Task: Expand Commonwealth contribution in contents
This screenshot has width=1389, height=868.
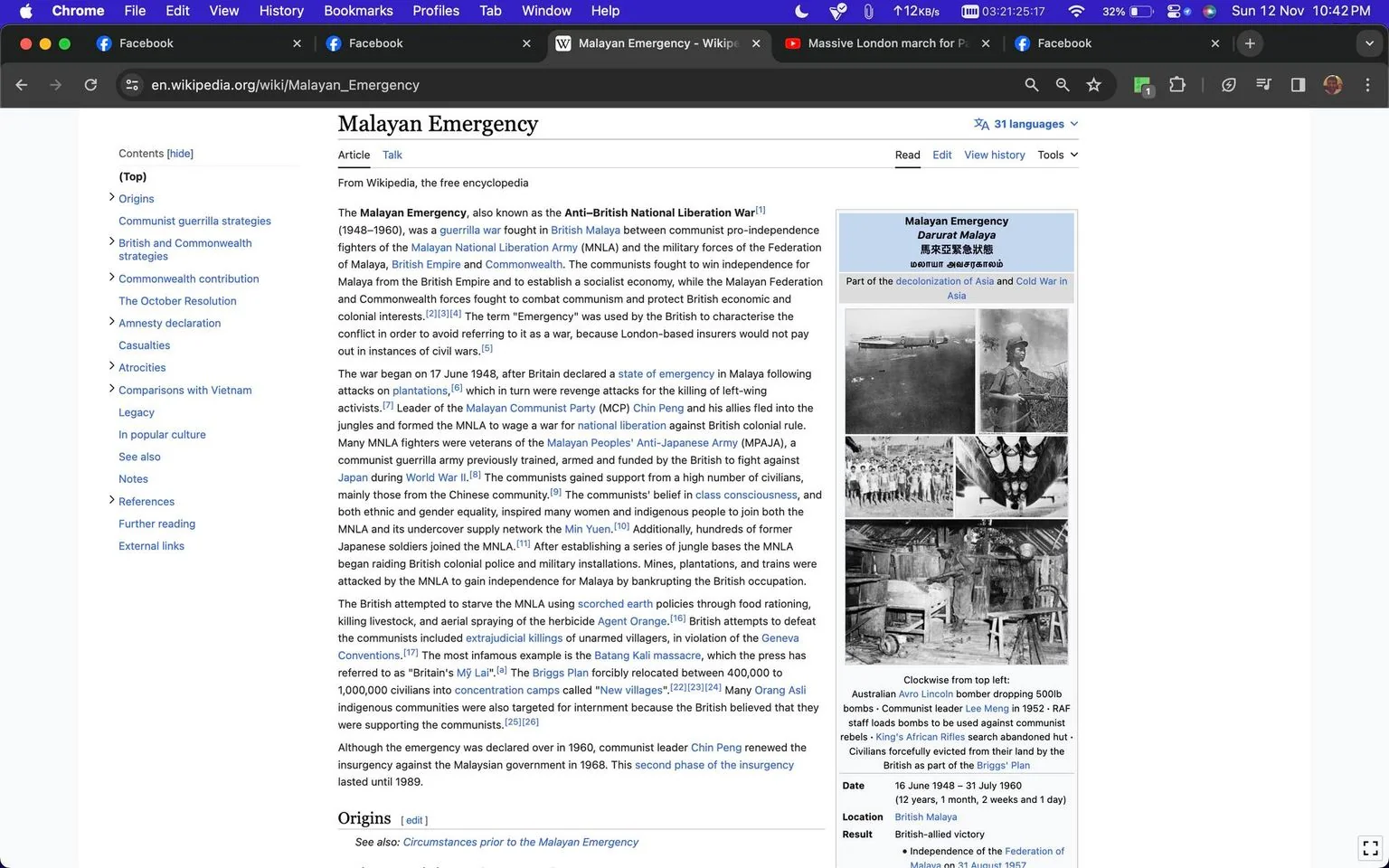Action: click(x=111, y=278)
